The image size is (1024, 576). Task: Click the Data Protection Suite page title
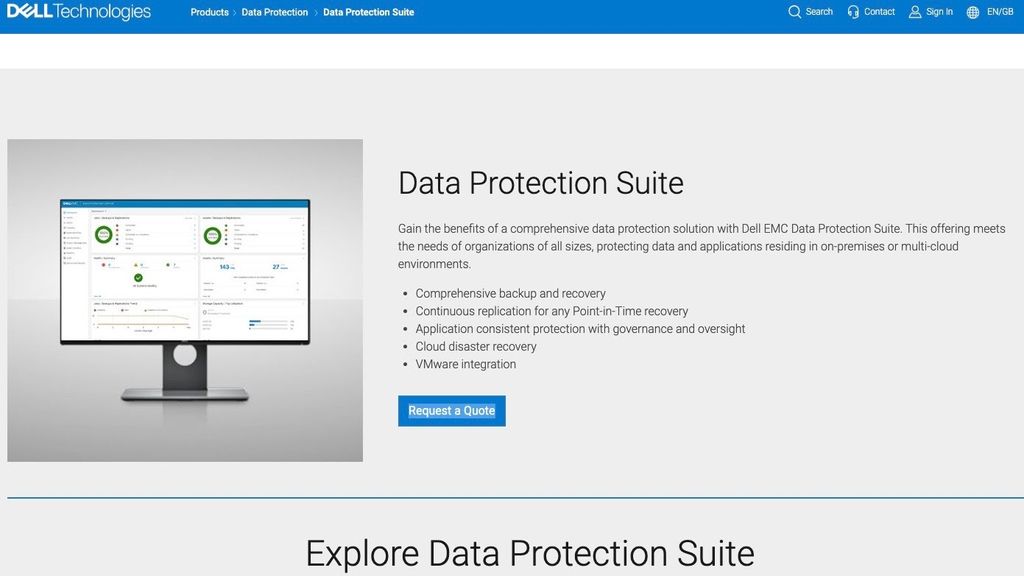click(x=540, y=183)
